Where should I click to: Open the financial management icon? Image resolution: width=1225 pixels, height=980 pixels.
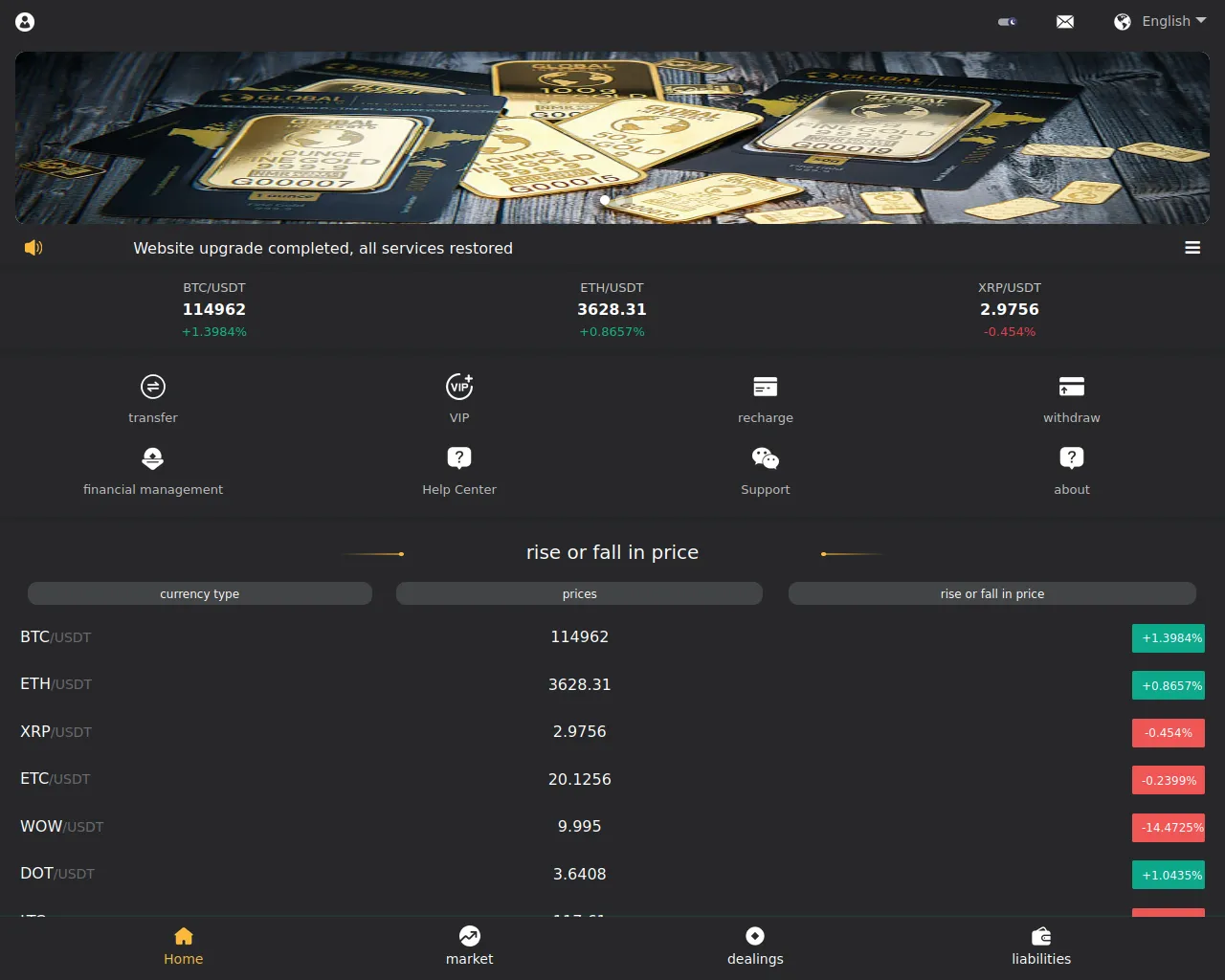pyautogui.click(x=153, y=458)
